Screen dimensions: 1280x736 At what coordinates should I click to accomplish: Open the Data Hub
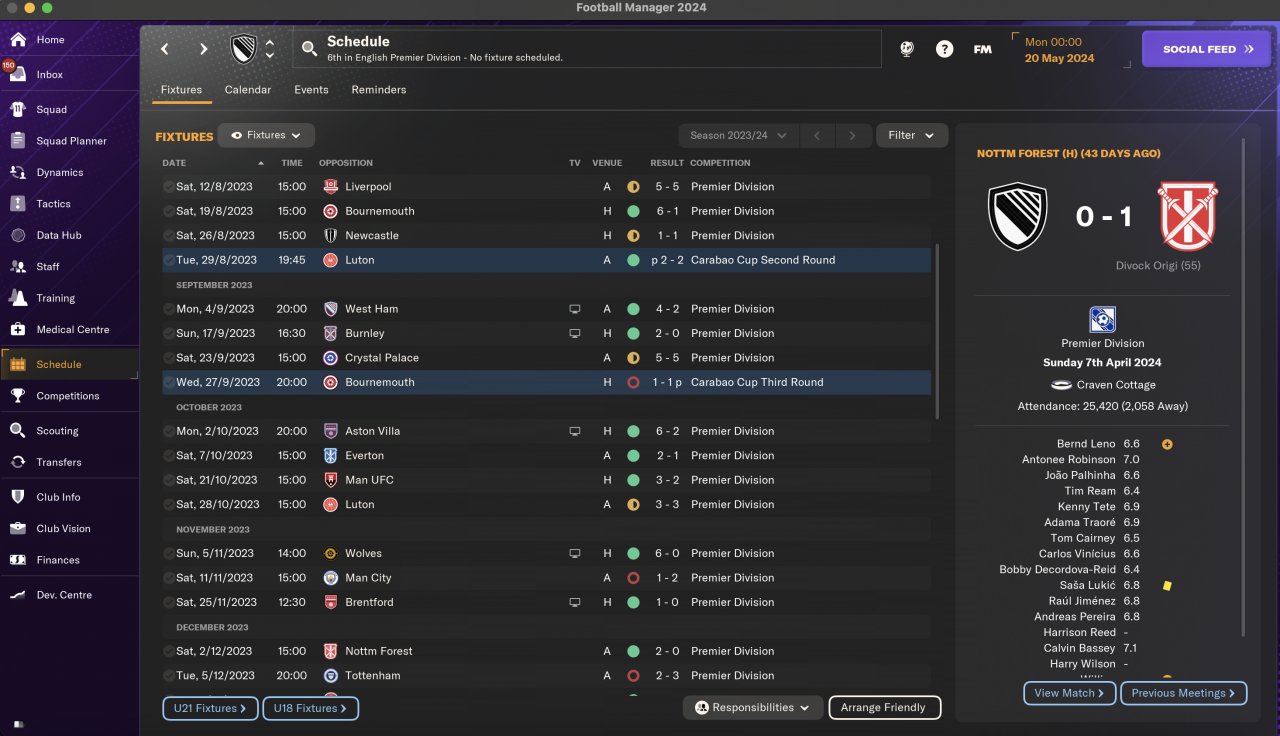point(57,236)
